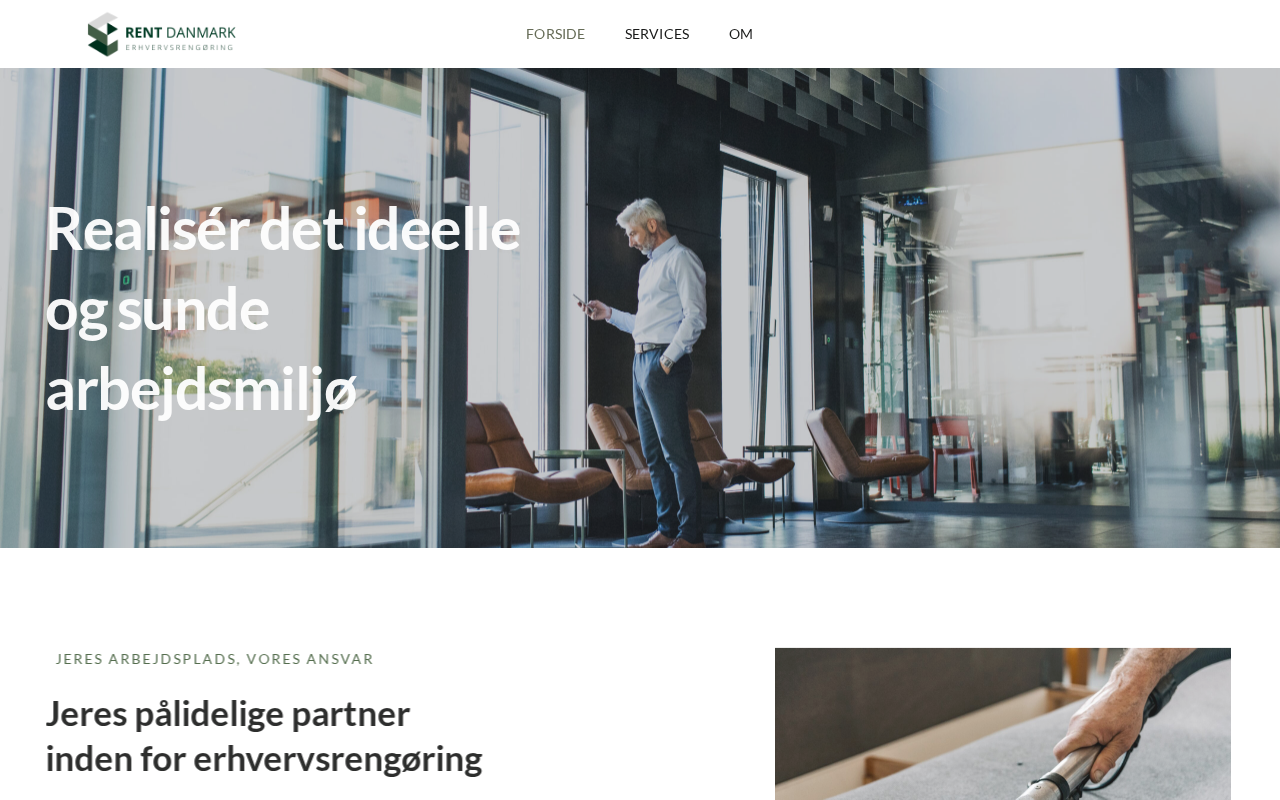Click the 'Realisér det ideelle' headline
This screenshot has width=1280, height=800.
click(x=283, y=228)
